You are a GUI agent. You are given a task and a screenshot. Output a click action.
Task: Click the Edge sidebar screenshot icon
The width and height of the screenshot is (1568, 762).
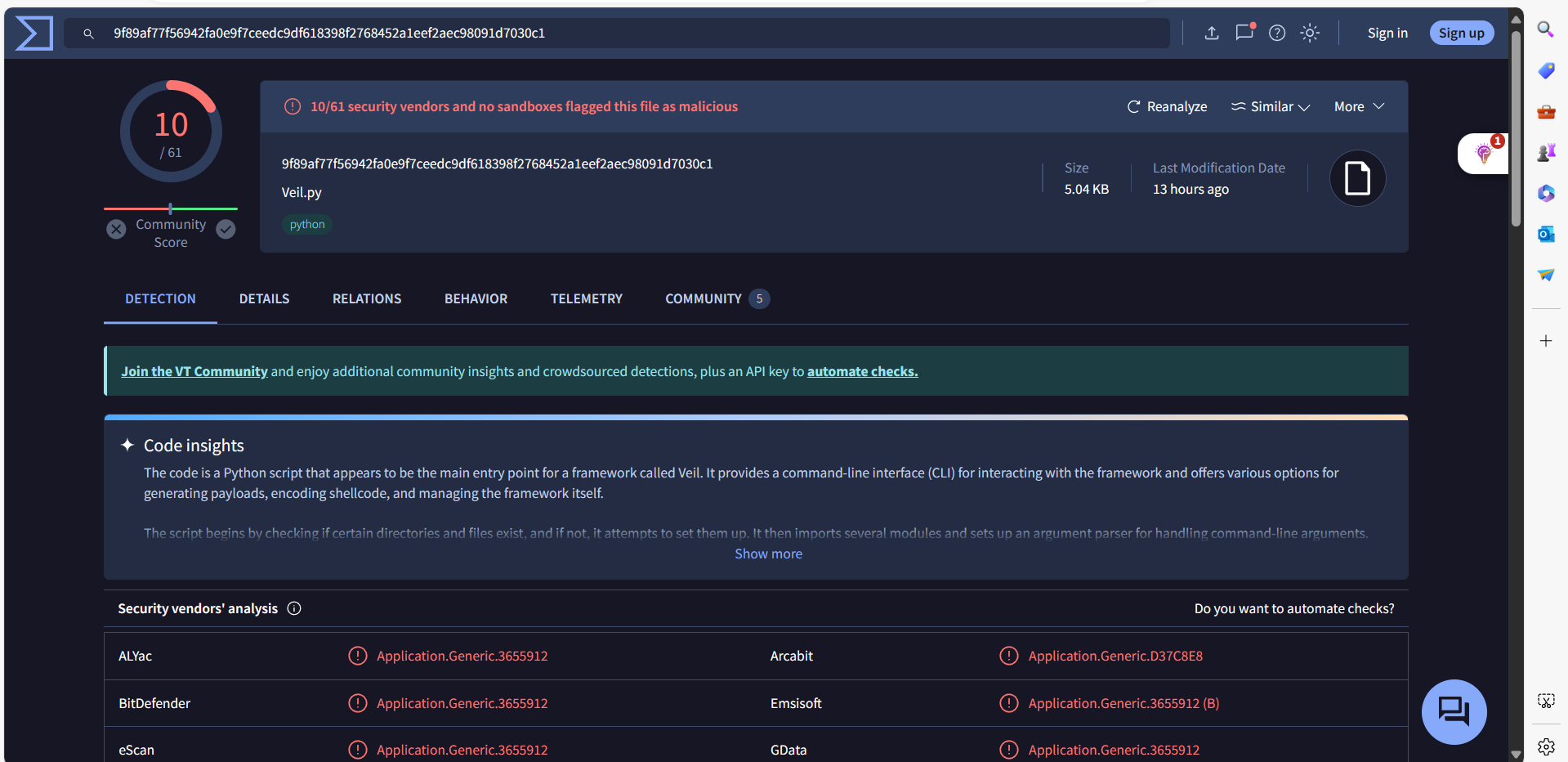(1546, 701)
